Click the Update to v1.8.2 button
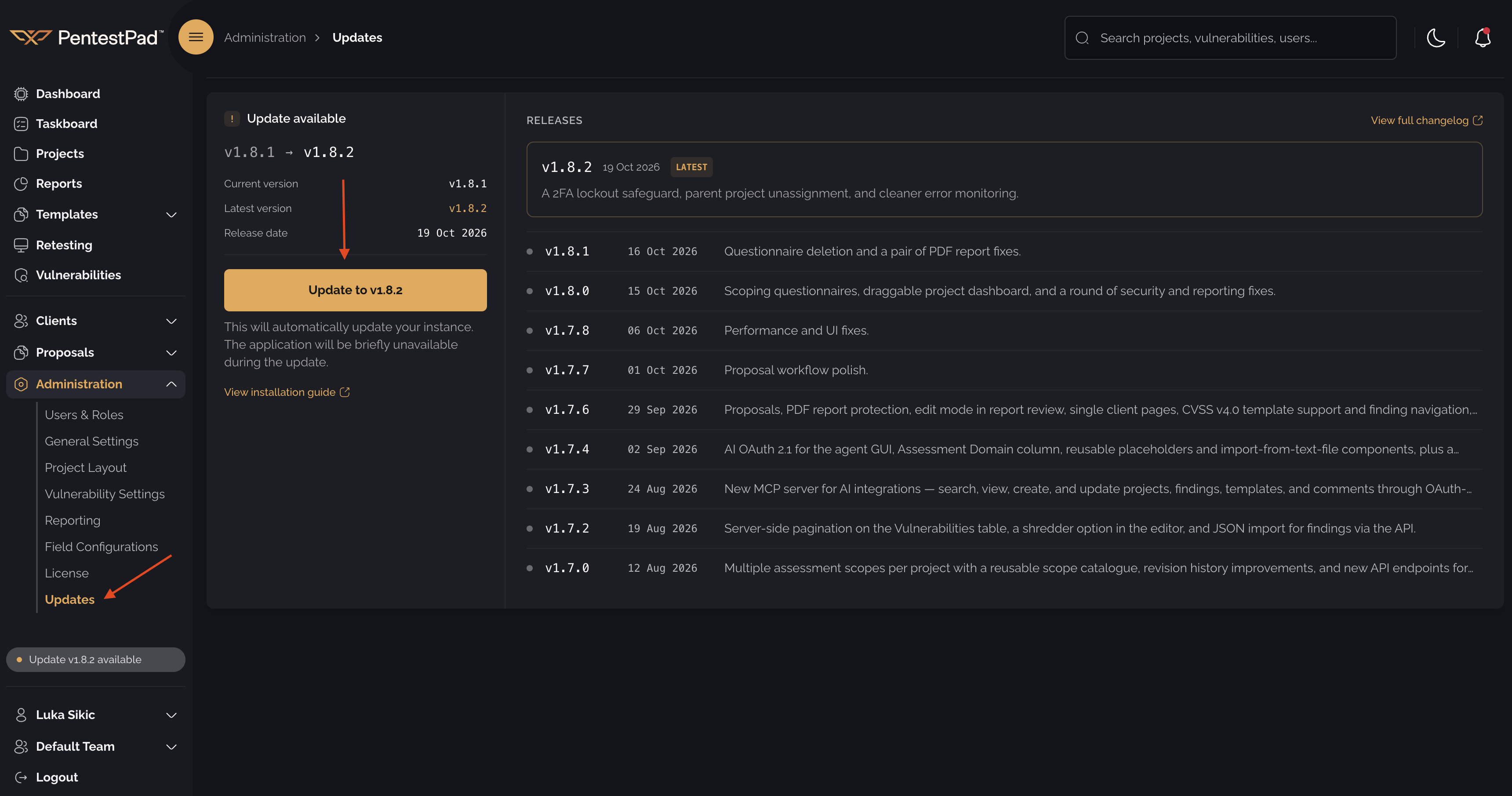The width and height of the screenshot is (1512, 796). click(355, 290)
